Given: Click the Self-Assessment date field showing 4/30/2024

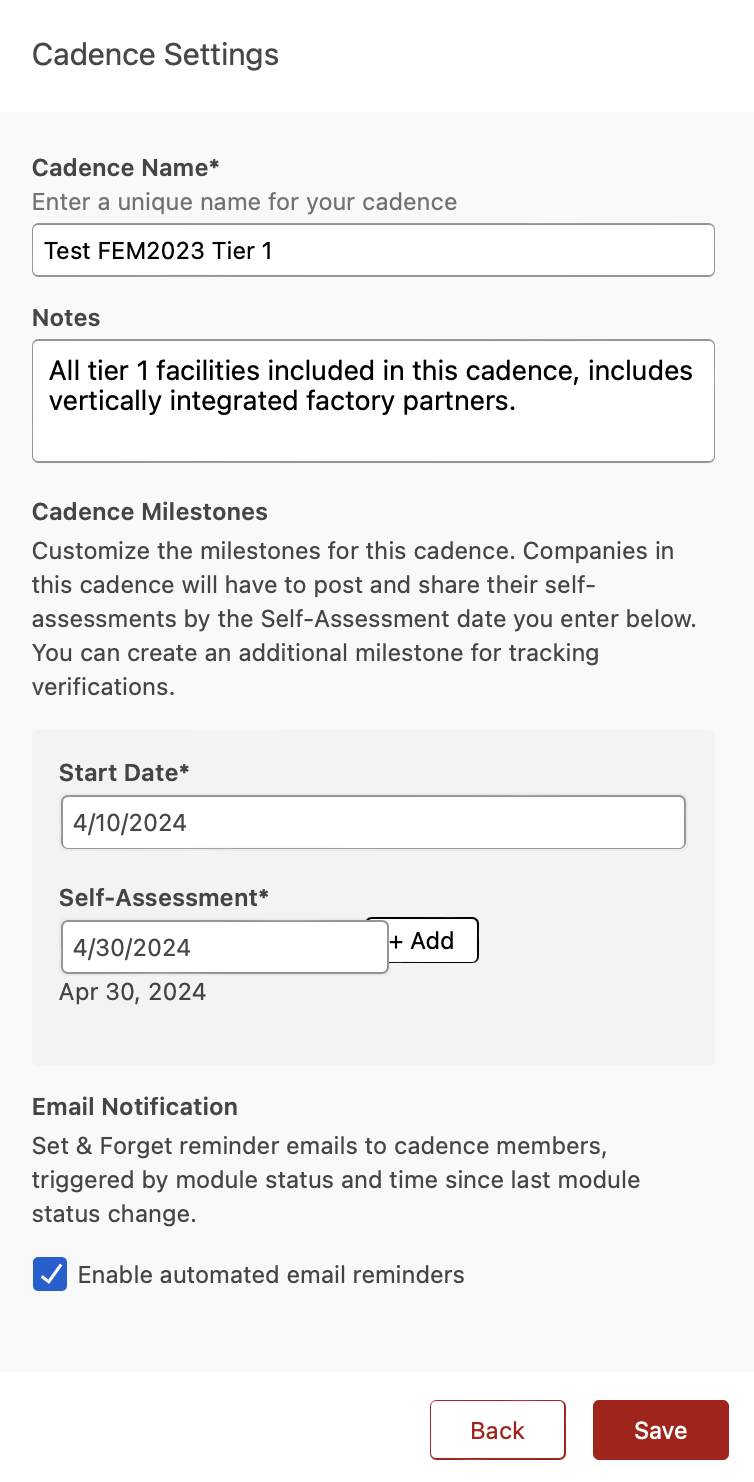Looking at the screenshot, I should [225, 947].
